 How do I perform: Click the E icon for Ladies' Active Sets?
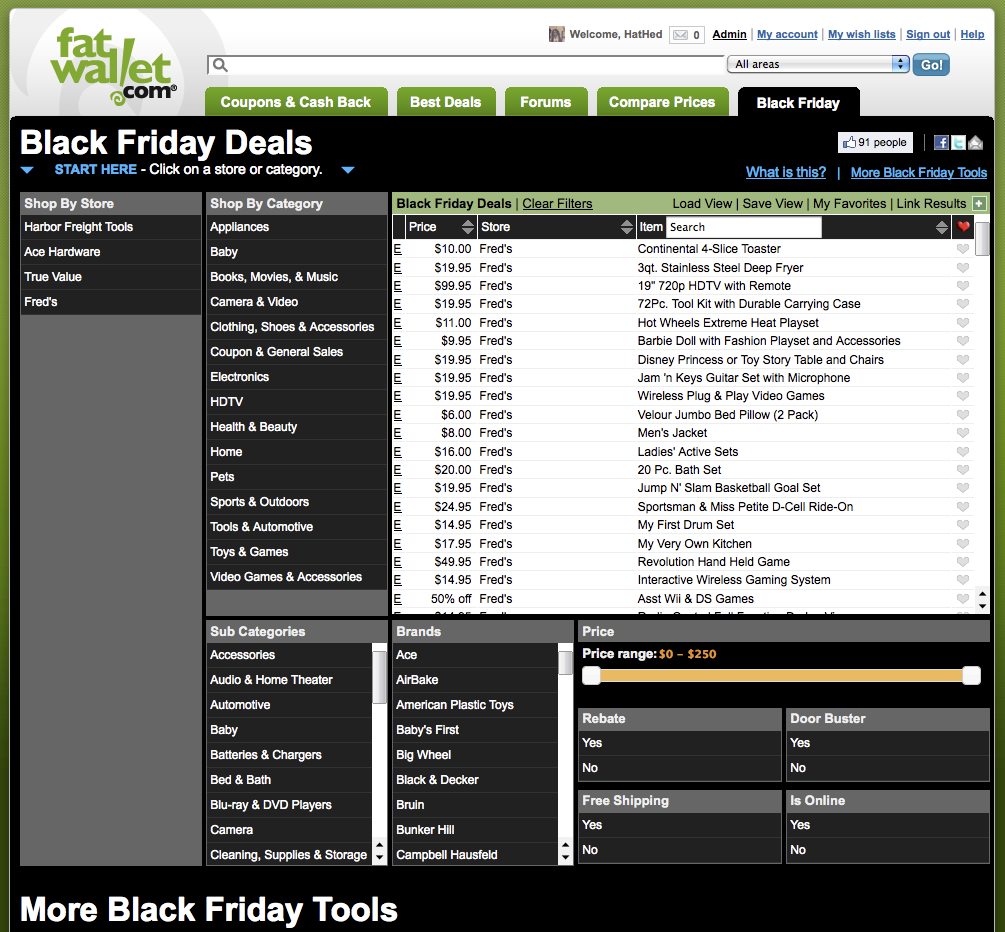tap(397, 452)
